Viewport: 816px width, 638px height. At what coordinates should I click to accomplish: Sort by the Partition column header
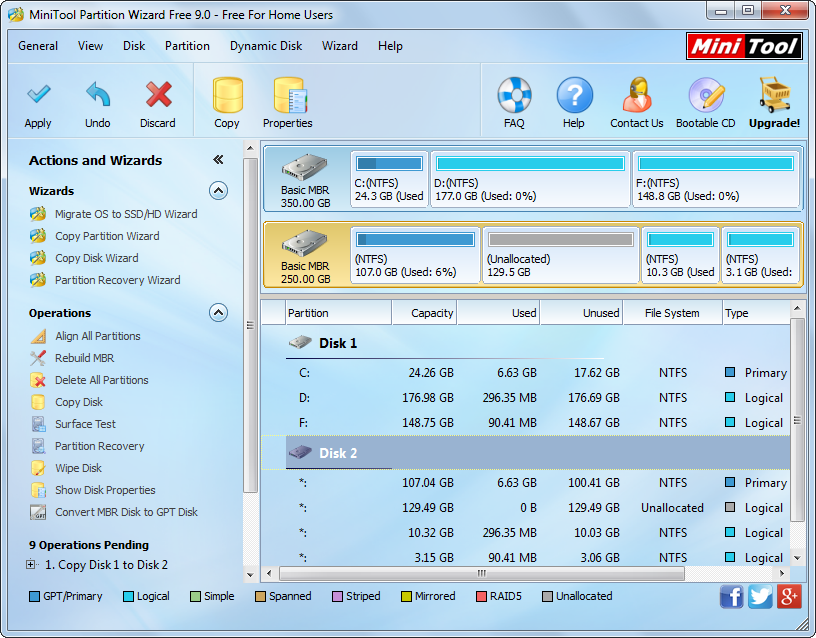pos(339,313)
